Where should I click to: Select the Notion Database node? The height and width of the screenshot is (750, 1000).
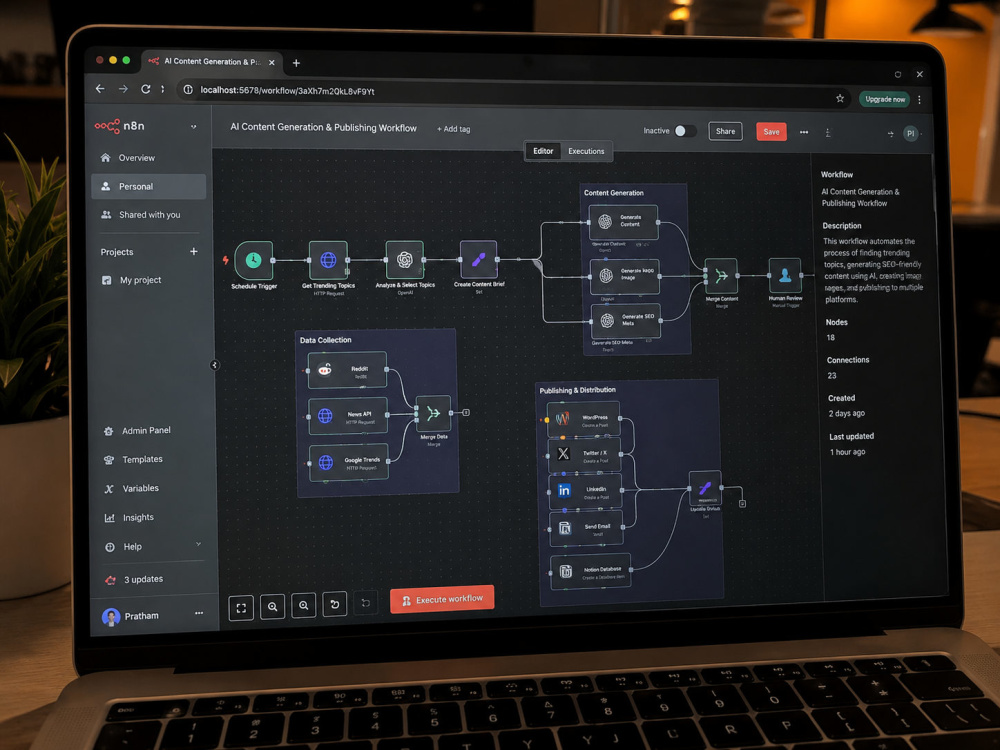591,571
